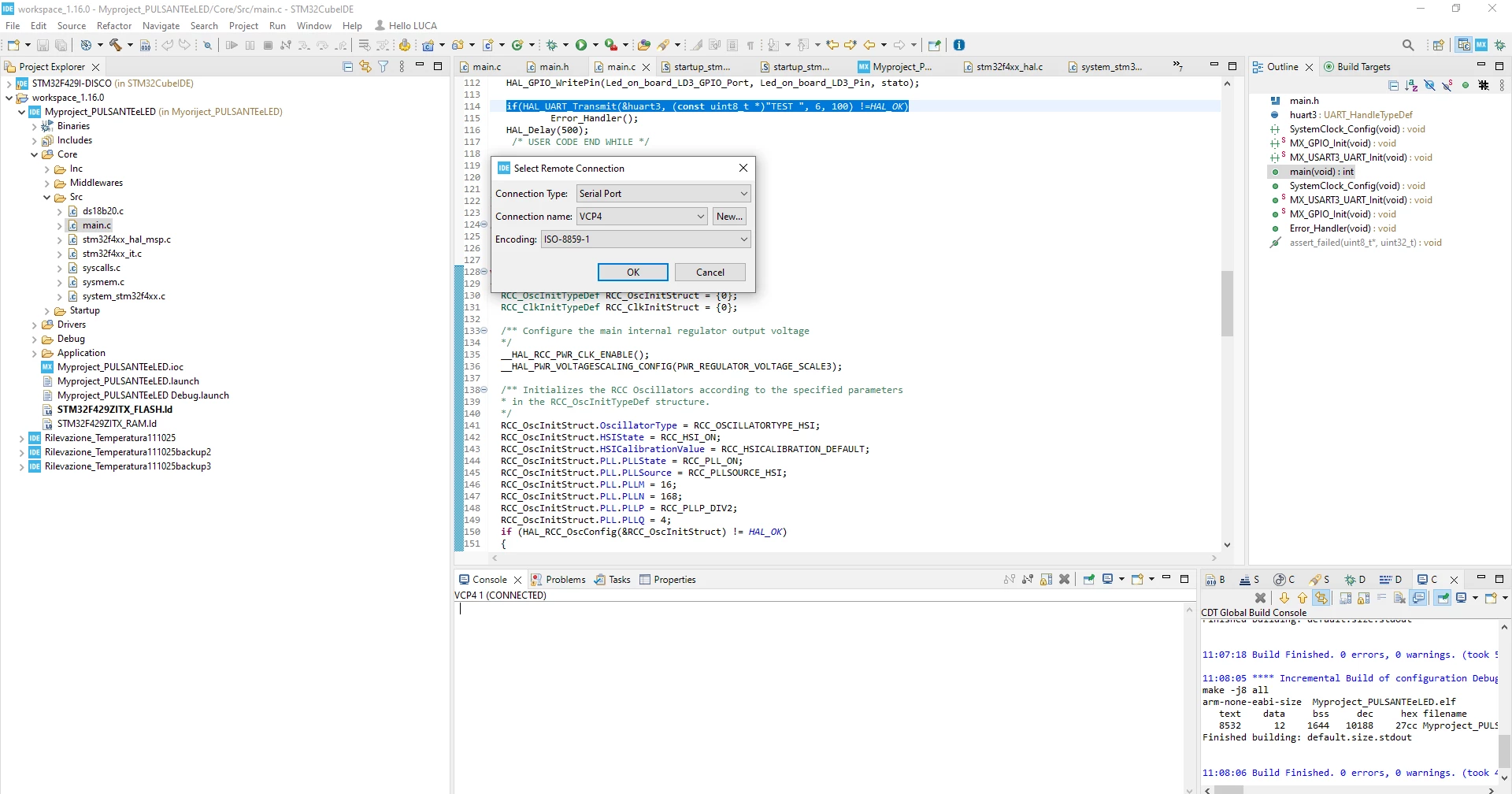Select Myproject_PULSANTEeLED.ioc file
This screenshot has height=794, width=1512.
click(x=120, y=367)
